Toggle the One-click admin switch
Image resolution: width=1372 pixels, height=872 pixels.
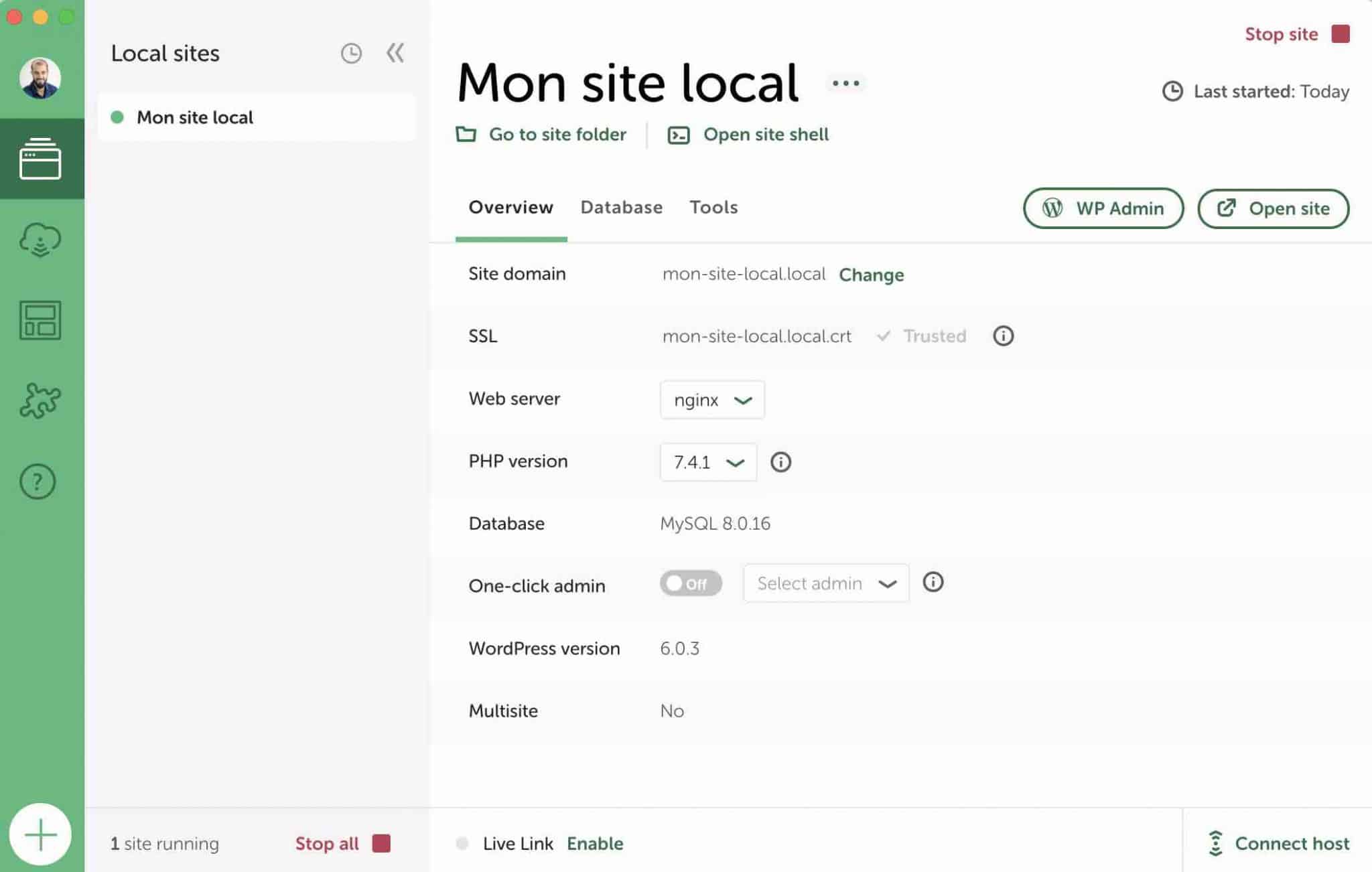691,583
